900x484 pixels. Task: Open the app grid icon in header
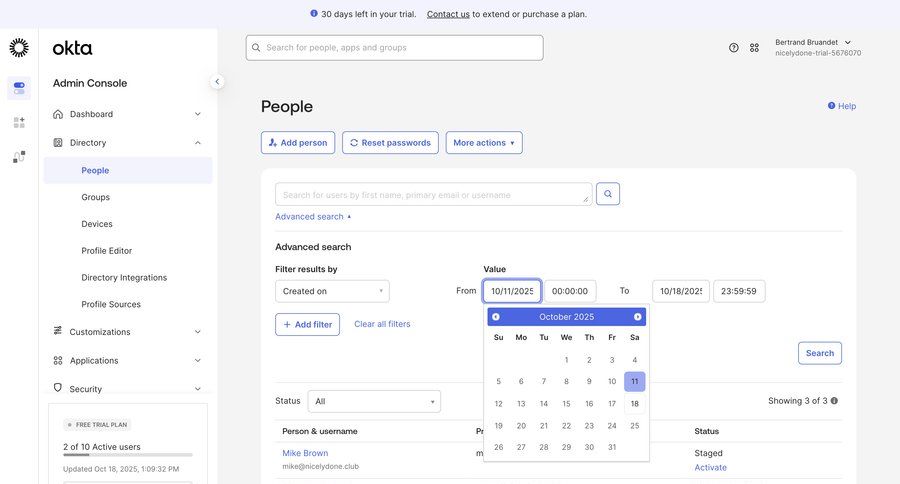(x=754, y=48)
